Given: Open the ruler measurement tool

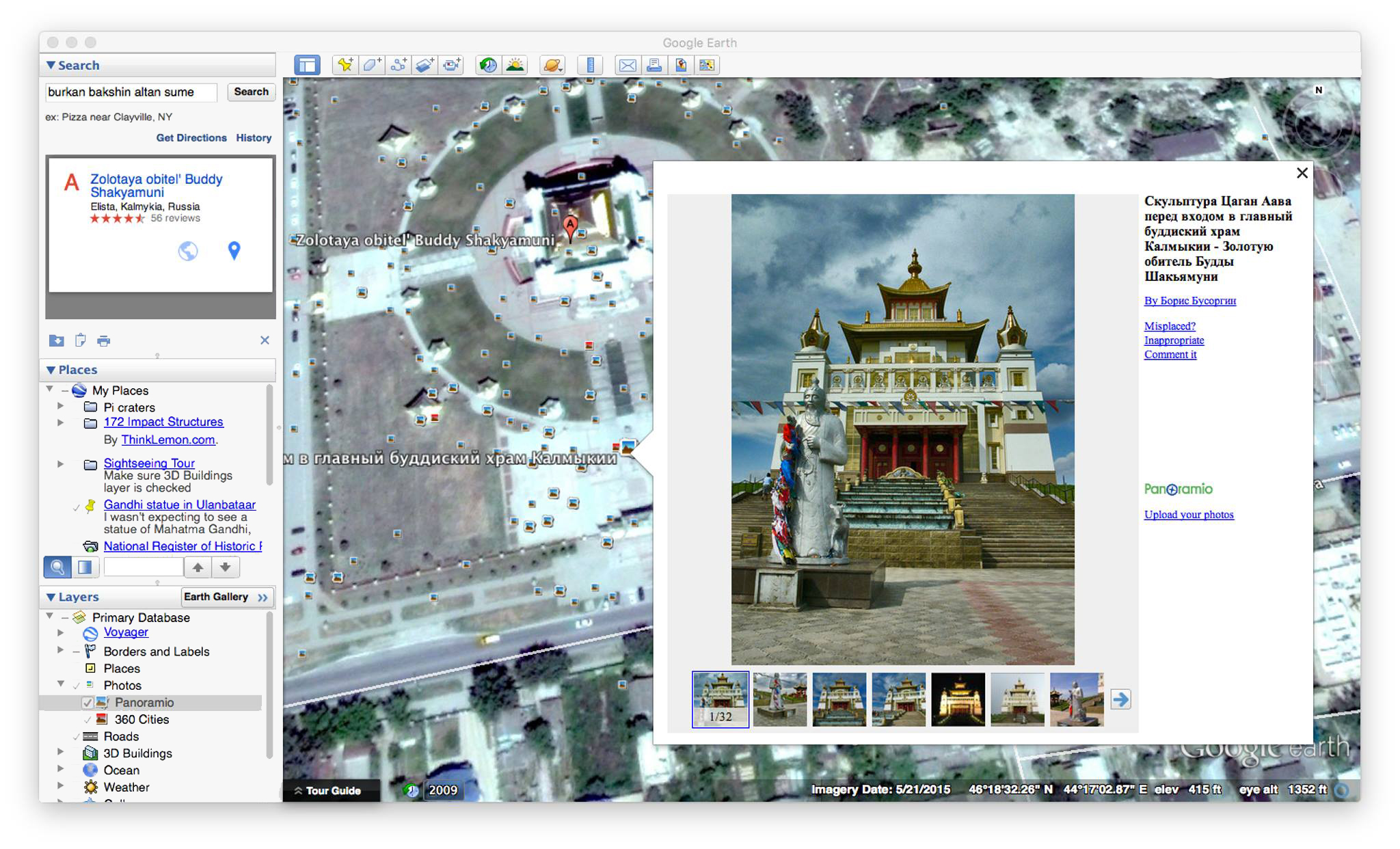Looking at the screenshot, I should tap(589, 65).
